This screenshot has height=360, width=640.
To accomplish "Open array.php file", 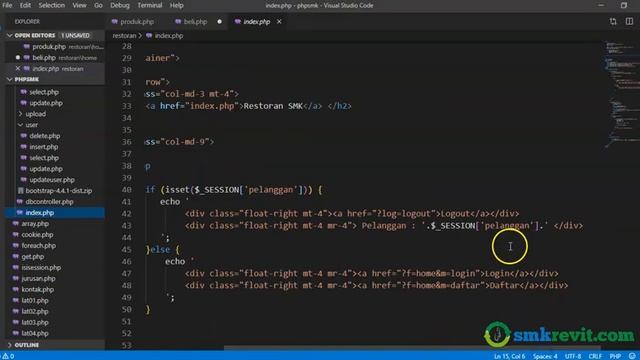I will pyautogui.click(x=35, y=224).
